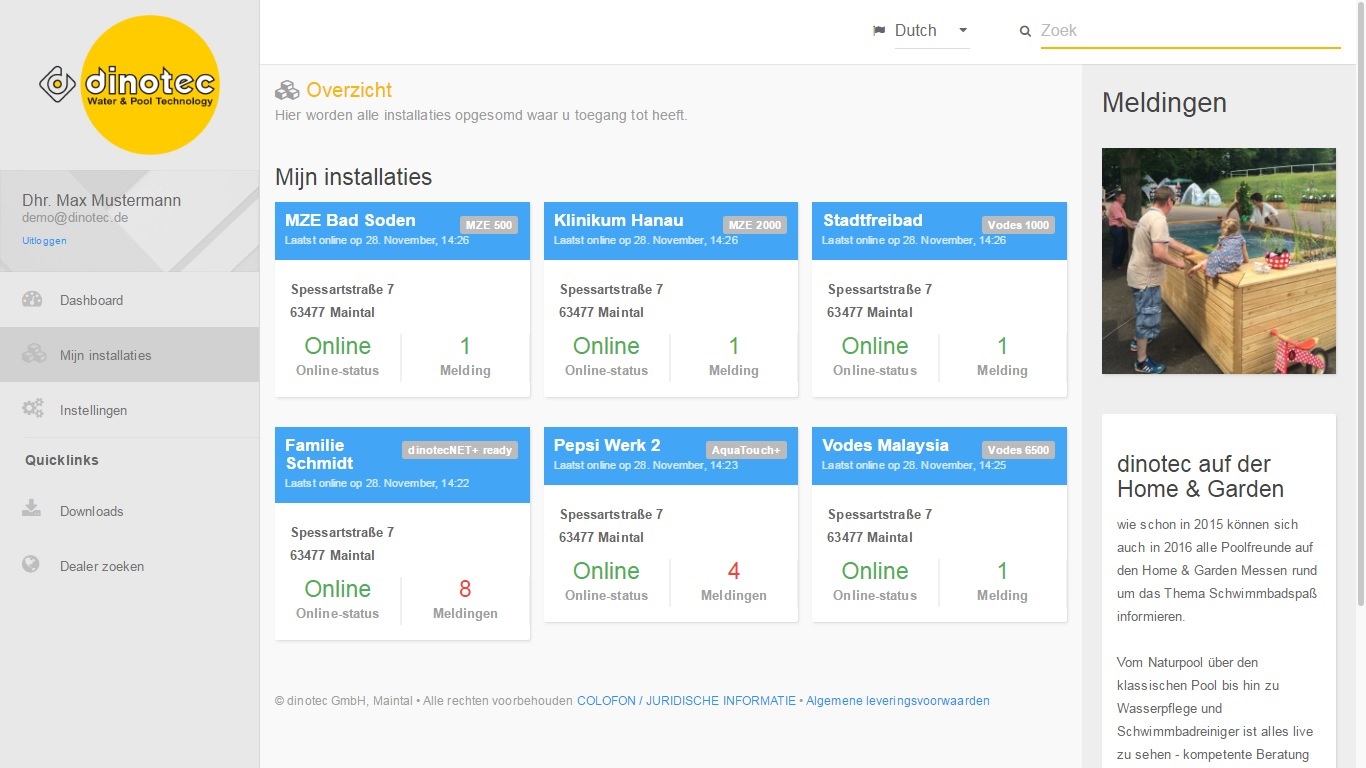The height and width of the screenshot is (768, 1366).
Task: Open the Familie Schmidt installation
Action: tap(319, 454)
